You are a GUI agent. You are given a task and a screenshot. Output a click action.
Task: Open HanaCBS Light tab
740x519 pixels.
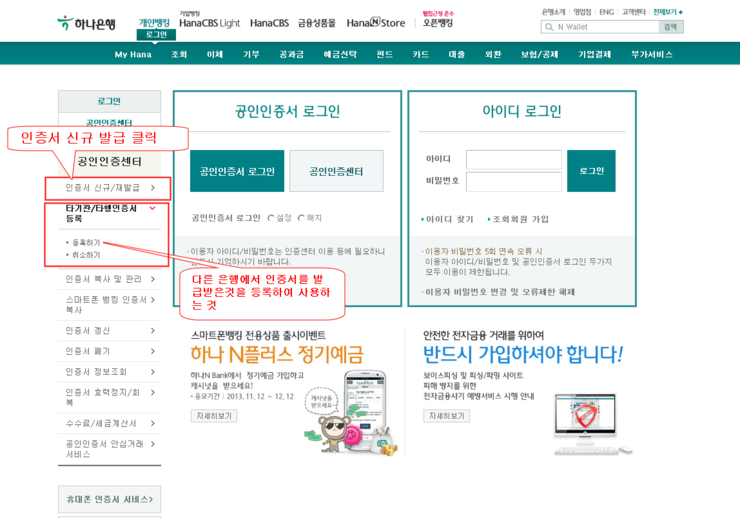[210, 23]
